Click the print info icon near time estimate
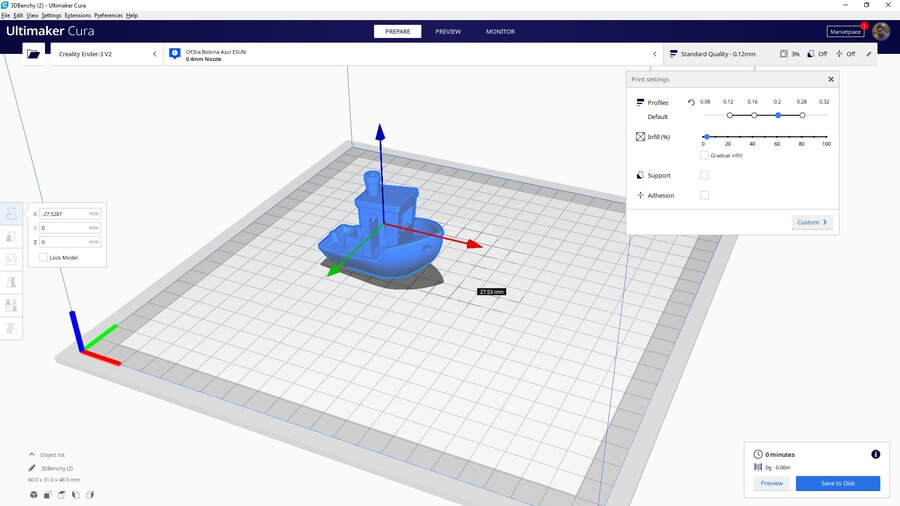Viewport: 900px width, 506px height. (x=875, y=454)
